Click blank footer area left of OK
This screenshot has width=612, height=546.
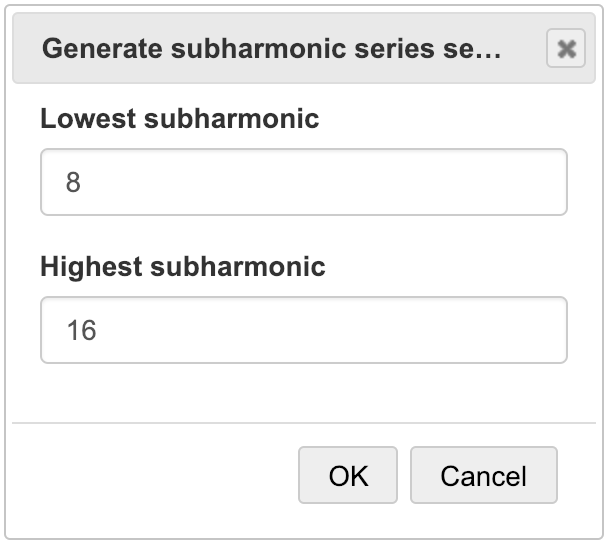point(150,475)
